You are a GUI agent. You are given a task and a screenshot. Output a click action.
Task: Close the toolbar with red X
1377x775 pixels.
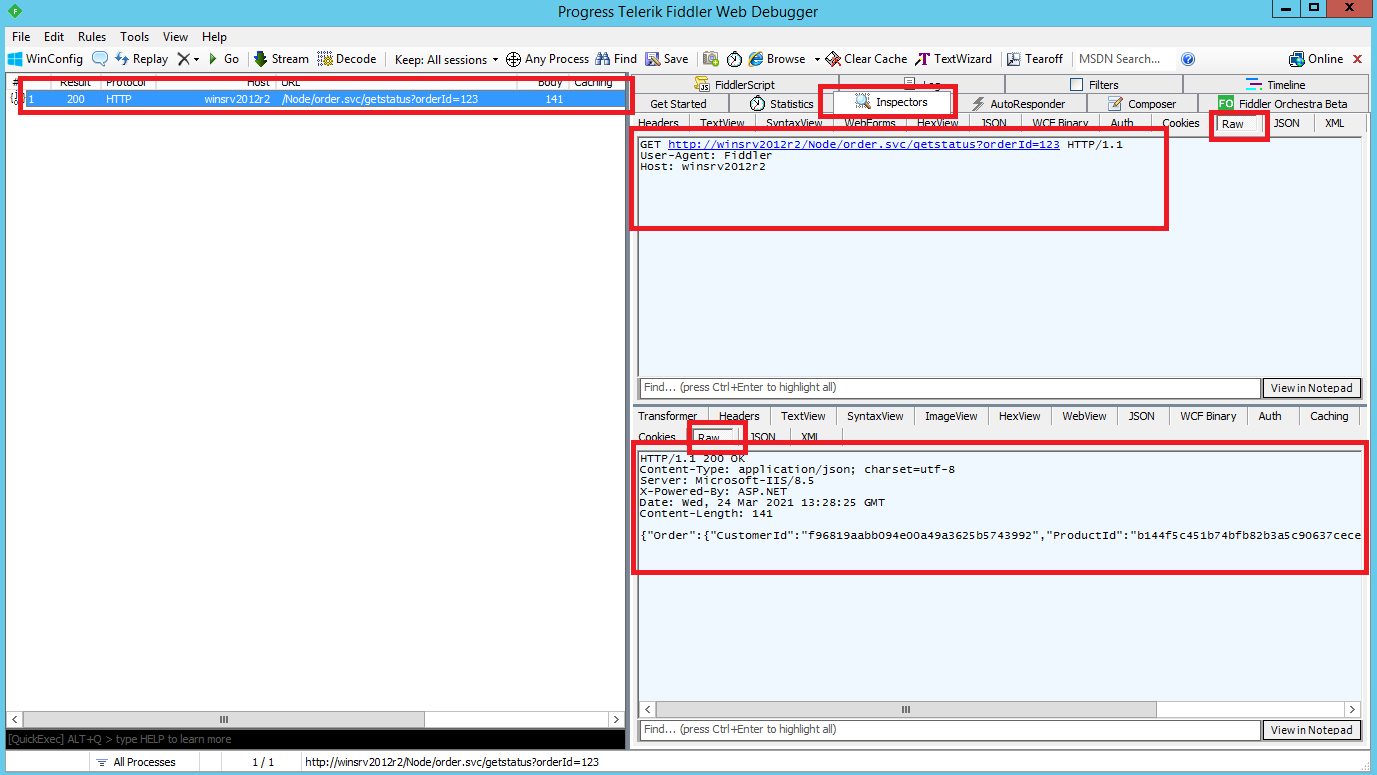1357,59
